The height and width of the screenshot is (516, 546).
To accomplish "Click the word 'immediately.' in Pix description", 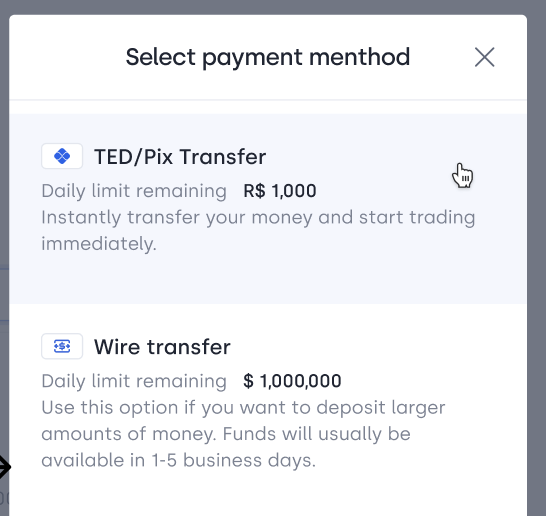I will 99,244.
